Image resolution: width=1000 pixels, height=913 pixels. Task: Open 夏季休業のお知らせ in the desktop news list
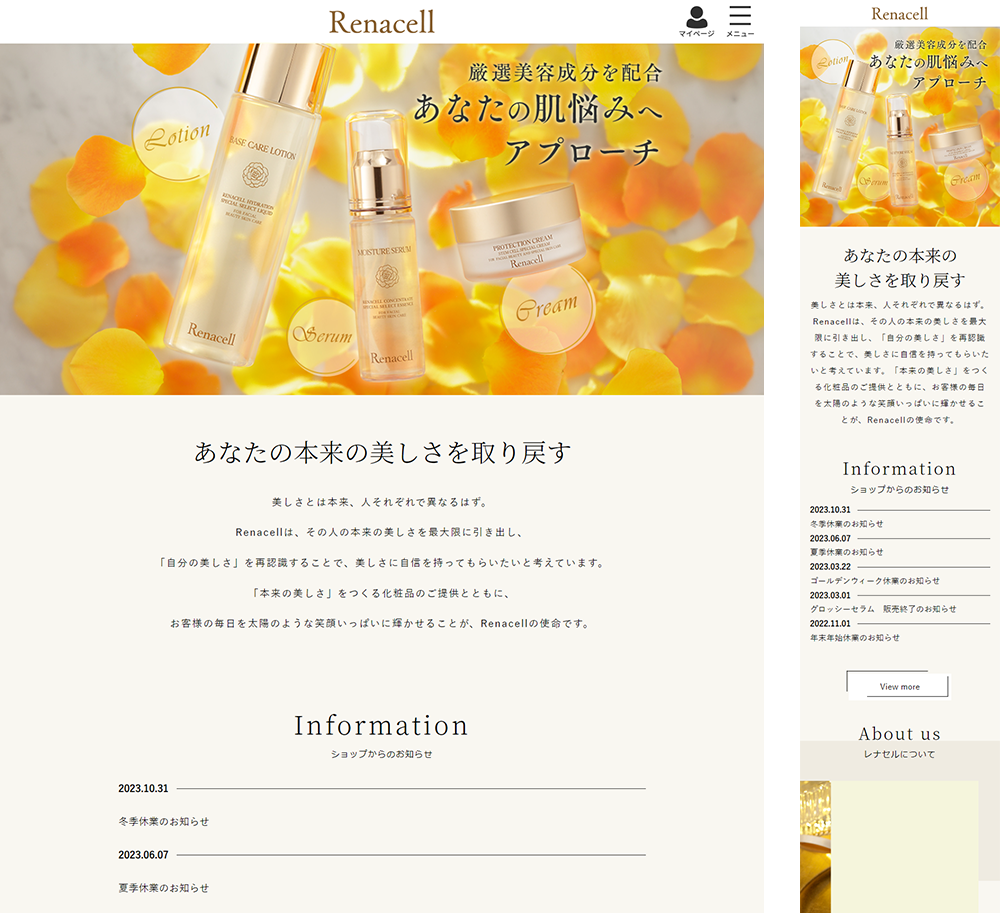(164, 887)
